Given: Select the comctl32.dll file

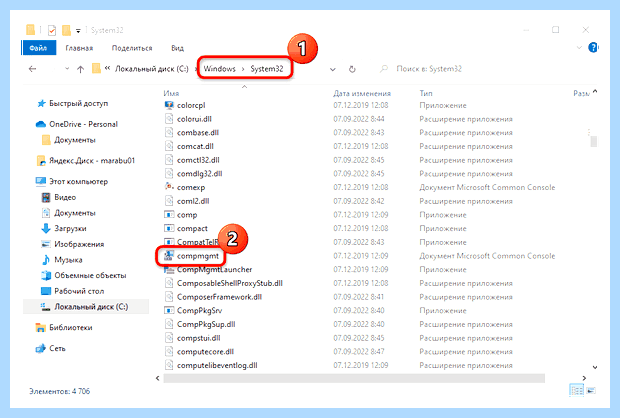Looking at the screenshot, I should [x=198, y=160].
